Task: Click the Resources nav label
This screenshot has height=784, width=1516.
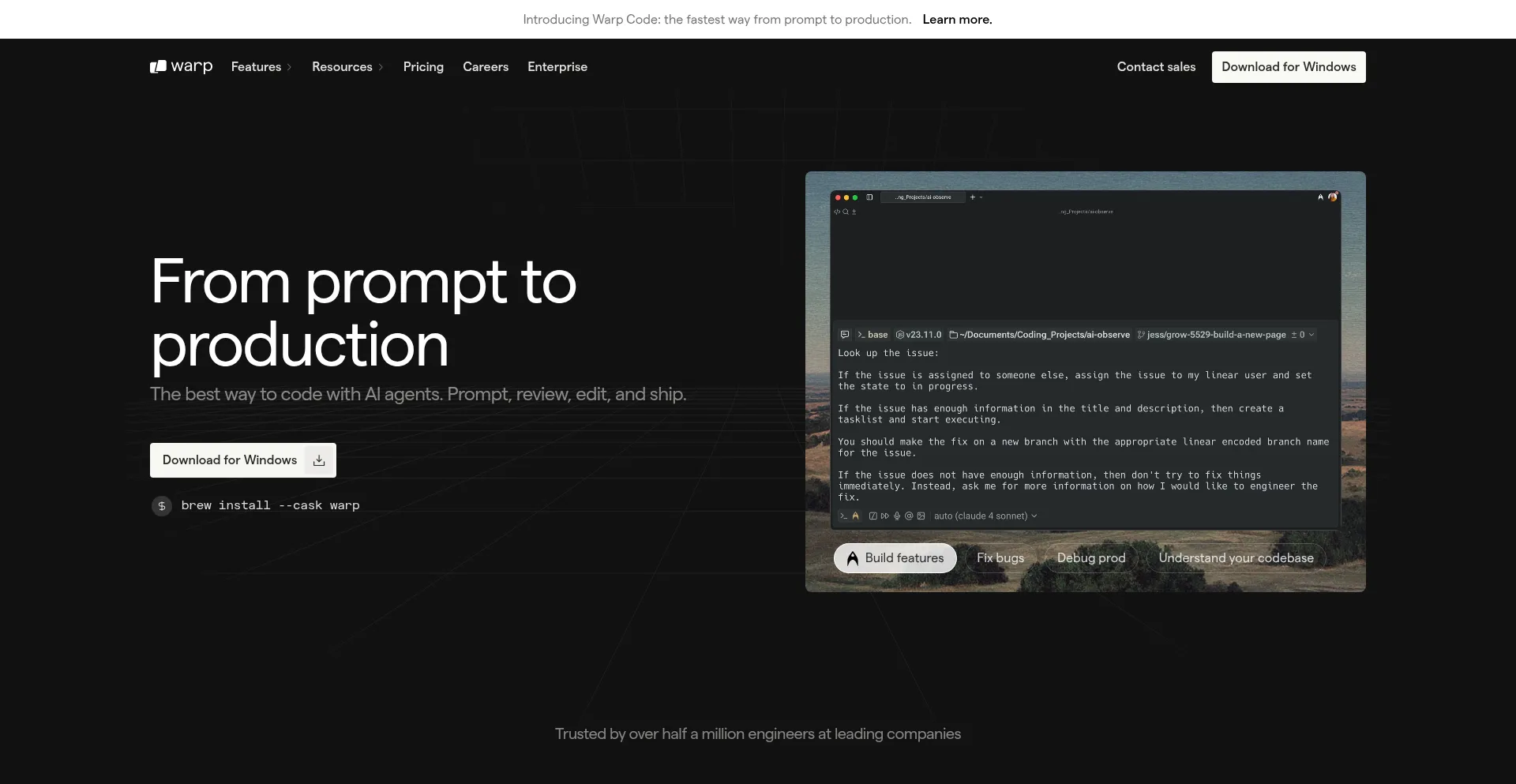Action: tap(342, 67)
